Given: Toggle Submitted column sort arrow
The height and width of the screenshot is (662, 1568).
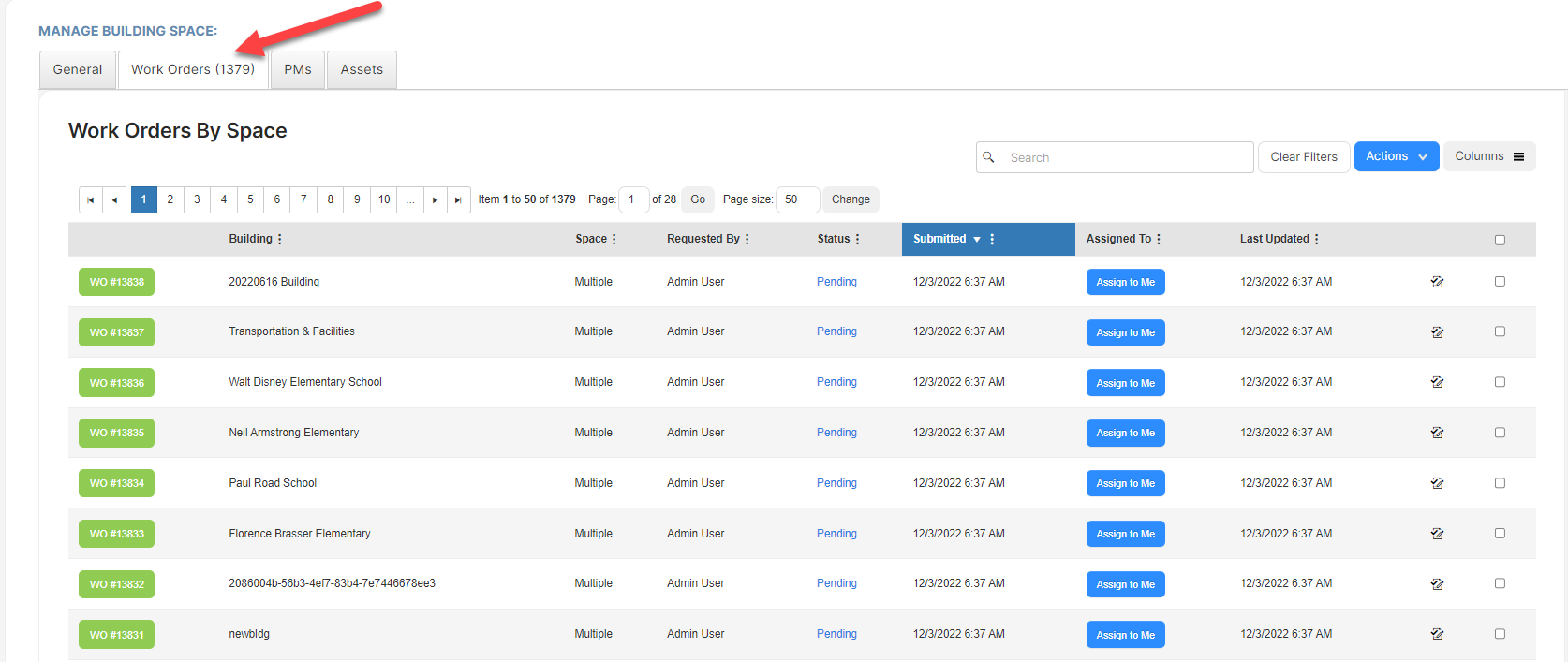Looking at the screenshot, I should (x=977, y=240).
